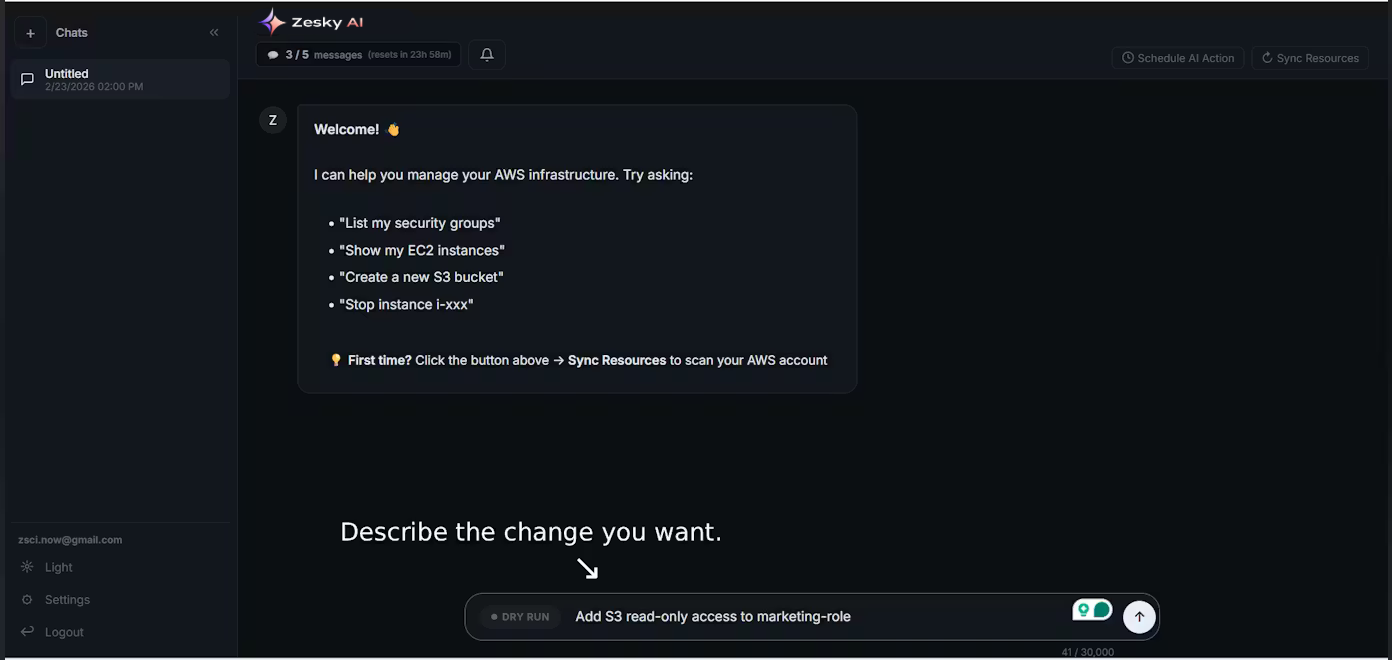Click the clock icon on Schedule AI Action
Screen dimensions: 1392x660
[1127, 57]
